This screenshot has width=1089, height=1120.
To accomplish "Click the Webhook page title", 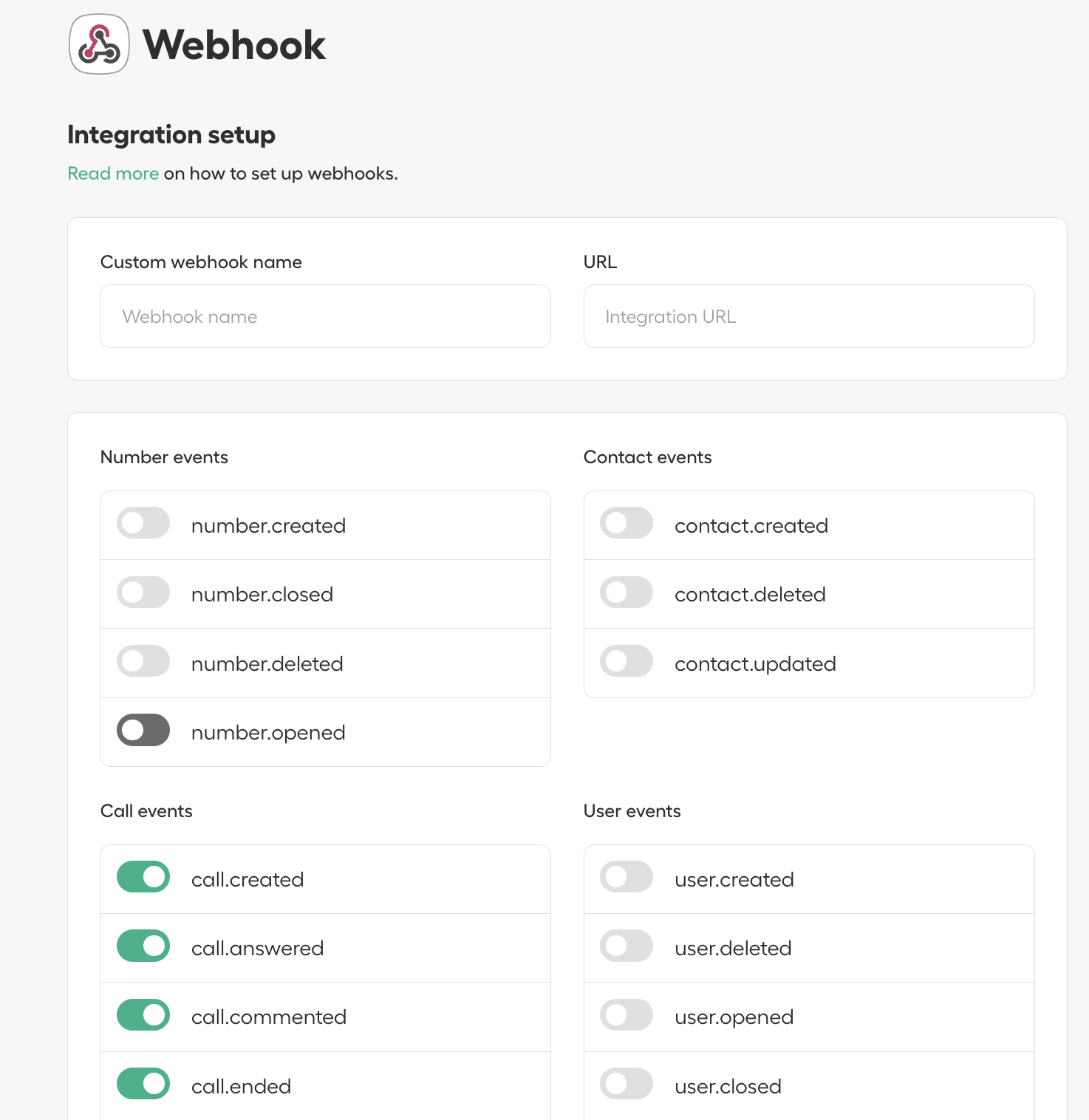I will (x=234, y=45).
